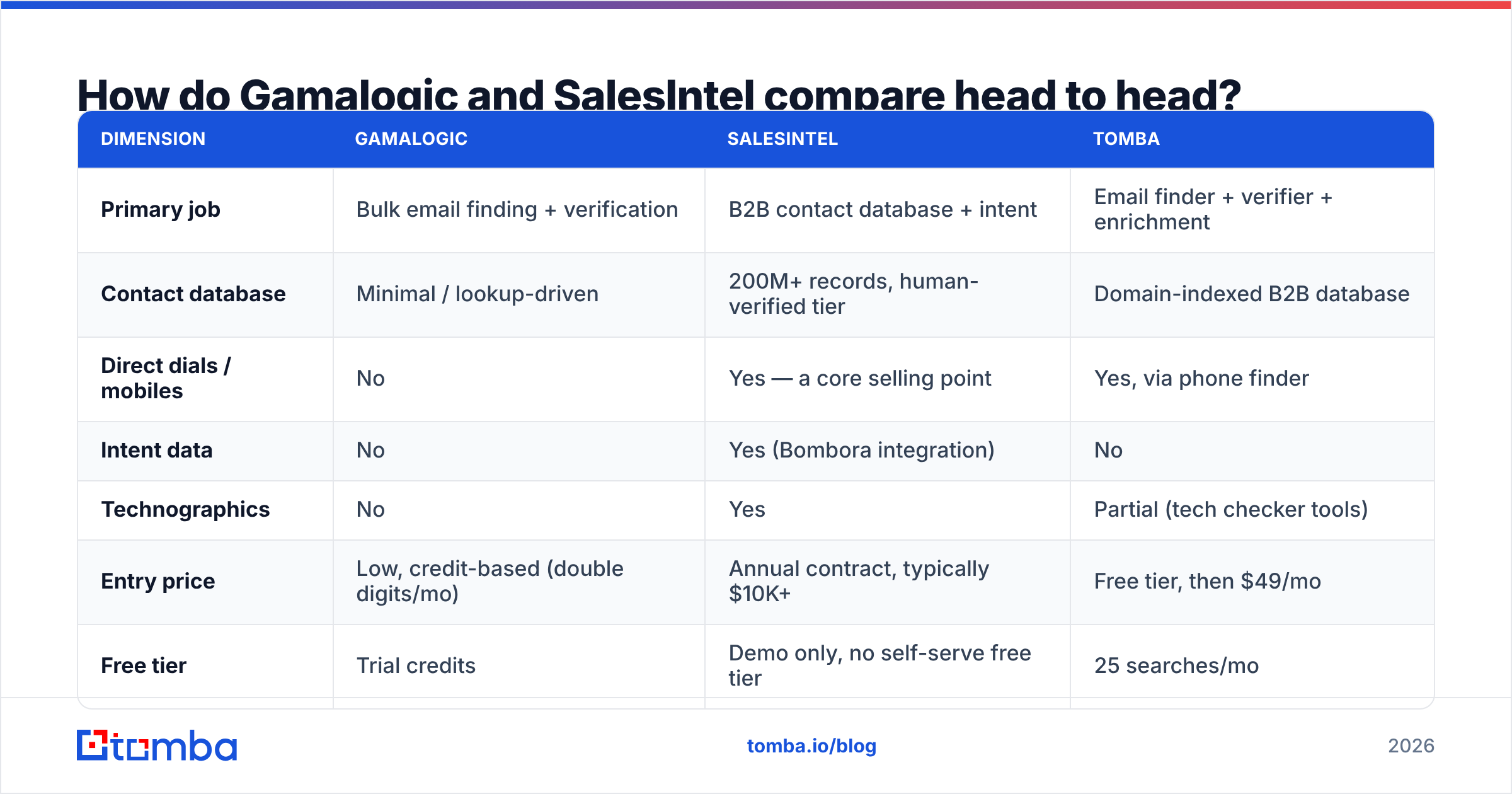Click the 'Primary job' row label

click(x=161, y=209)
